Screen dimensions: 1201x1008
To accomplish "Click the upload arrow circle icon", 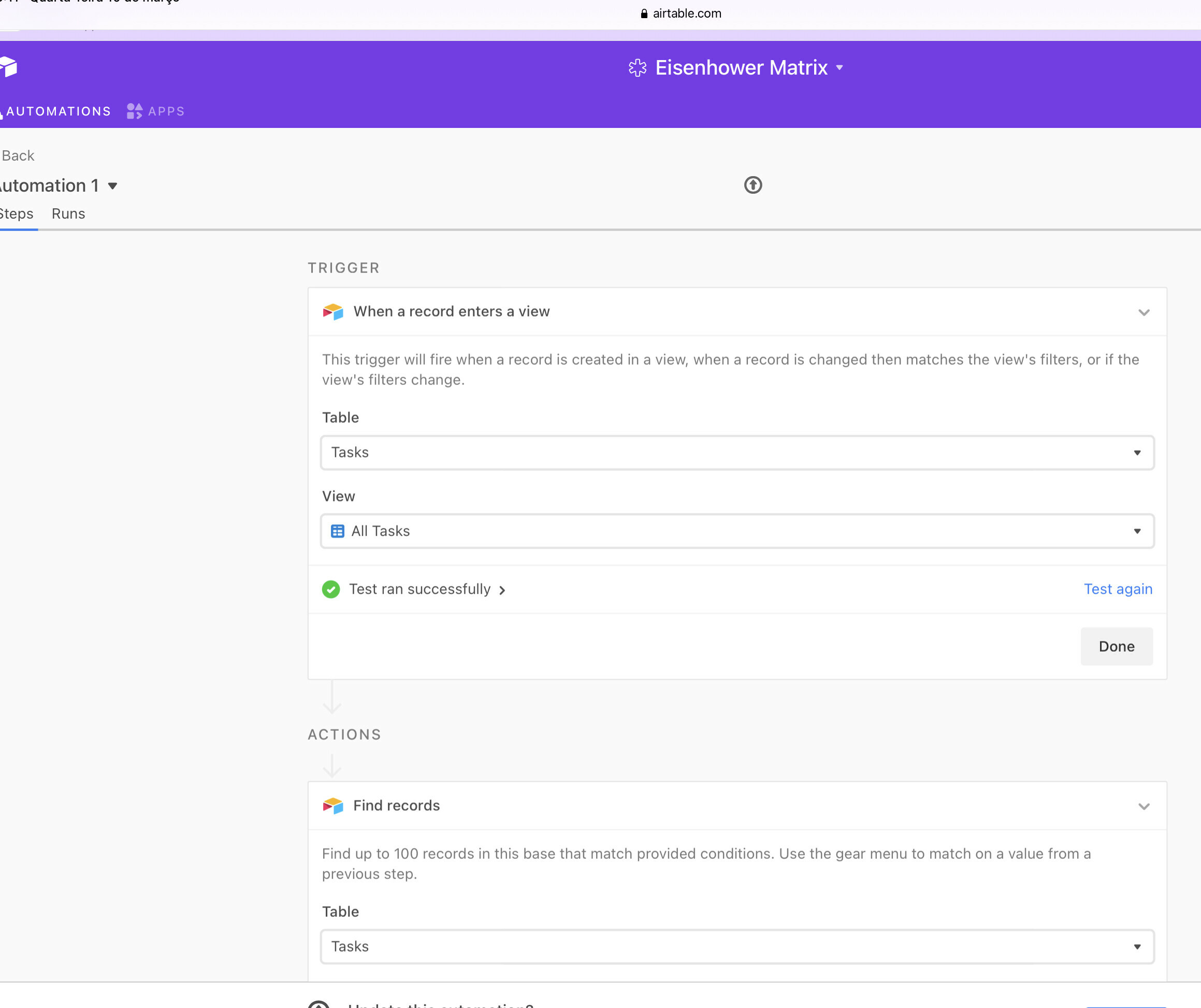I will [753, 185].
